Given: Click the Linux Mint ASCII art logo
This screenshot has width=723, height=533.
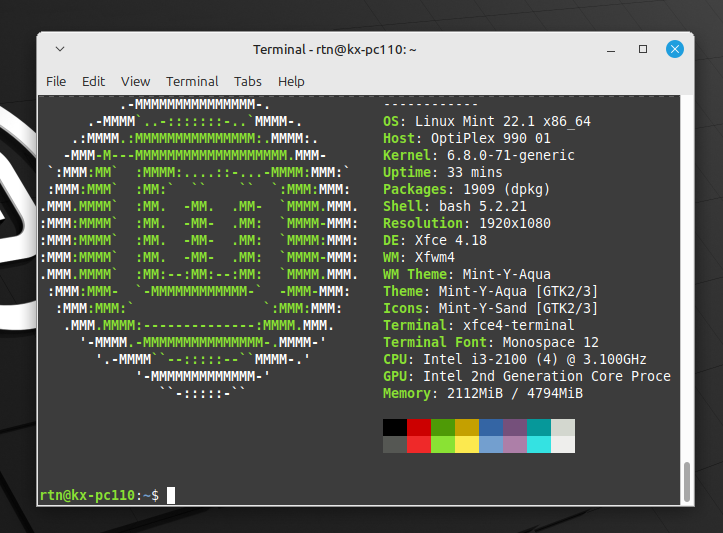Looking at the screenshot, I should point(197,248).
